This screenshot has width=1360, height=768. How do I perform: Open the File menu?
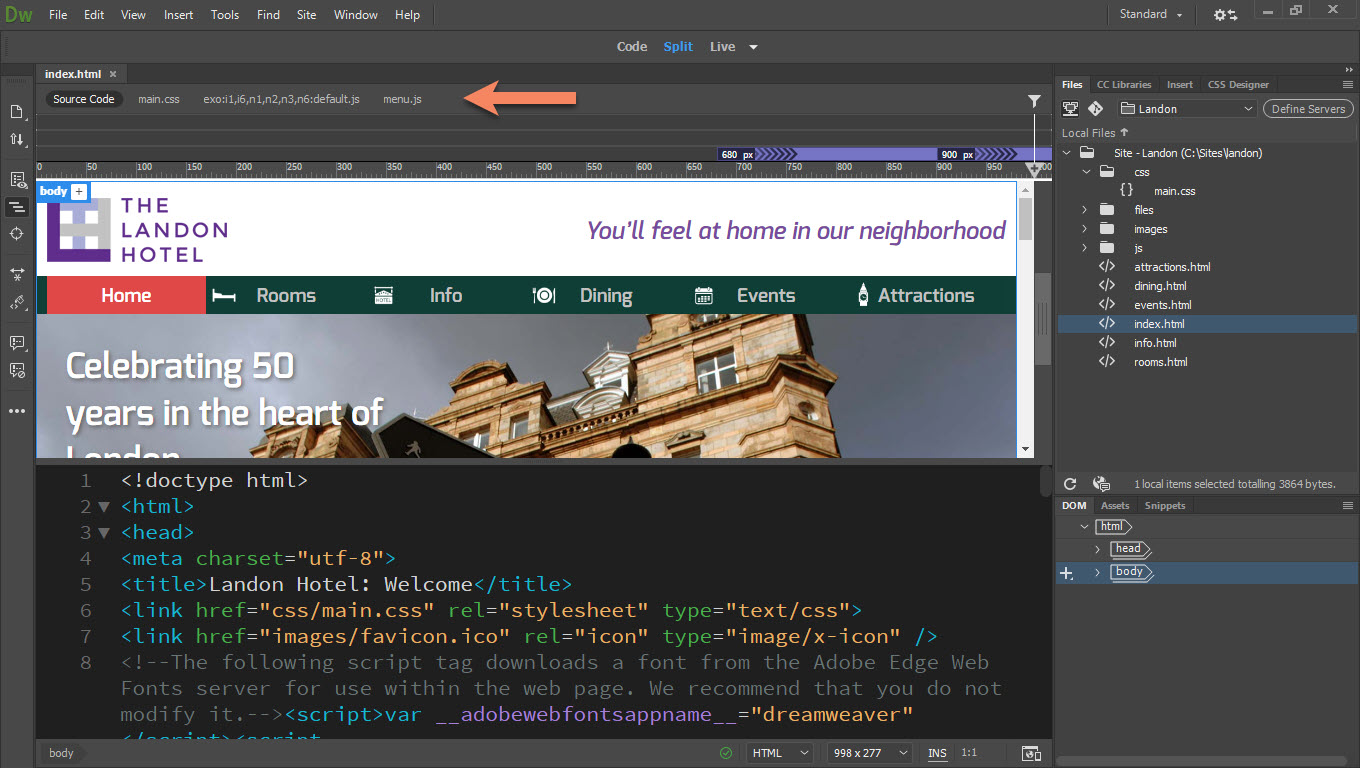pos(58,15)
